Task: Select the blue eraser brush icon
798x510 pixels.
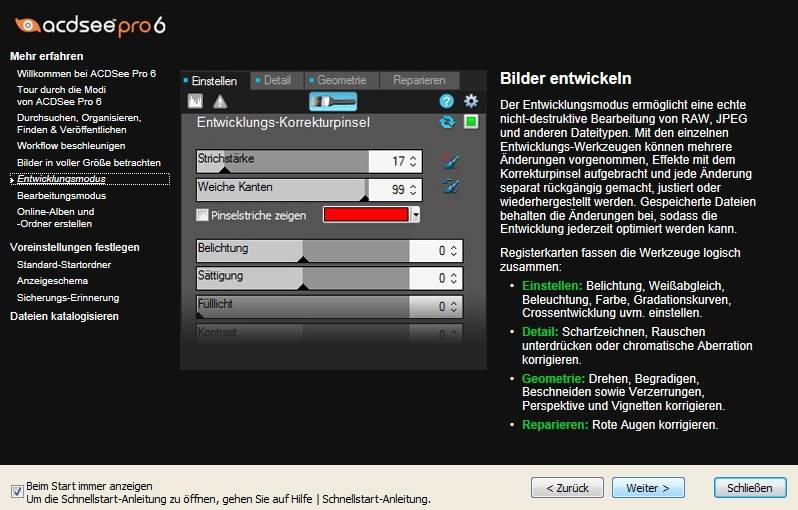Action: pos(450,186)
